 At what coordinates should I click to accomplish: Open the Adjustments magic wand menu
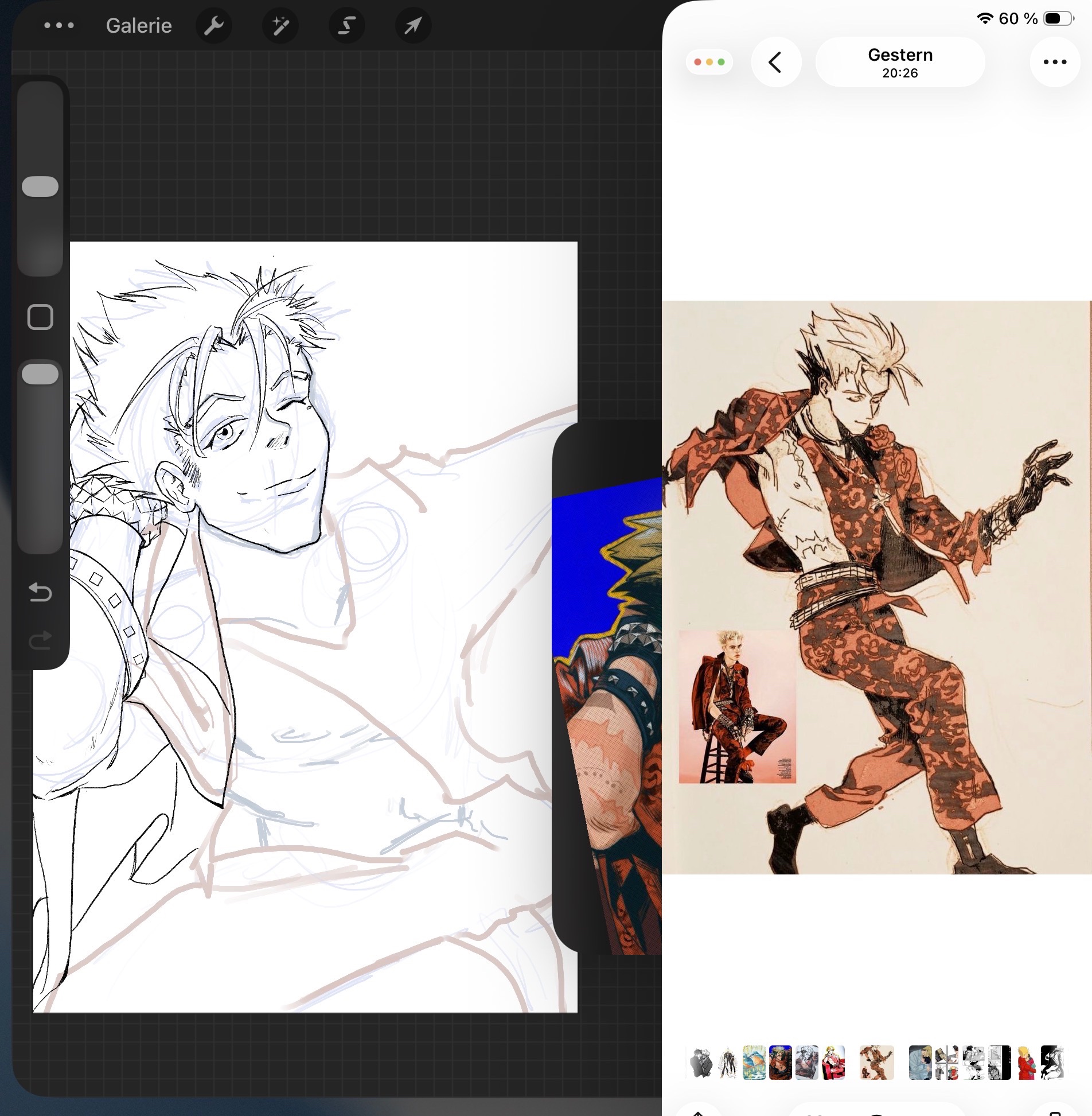(x=280, y=26)
